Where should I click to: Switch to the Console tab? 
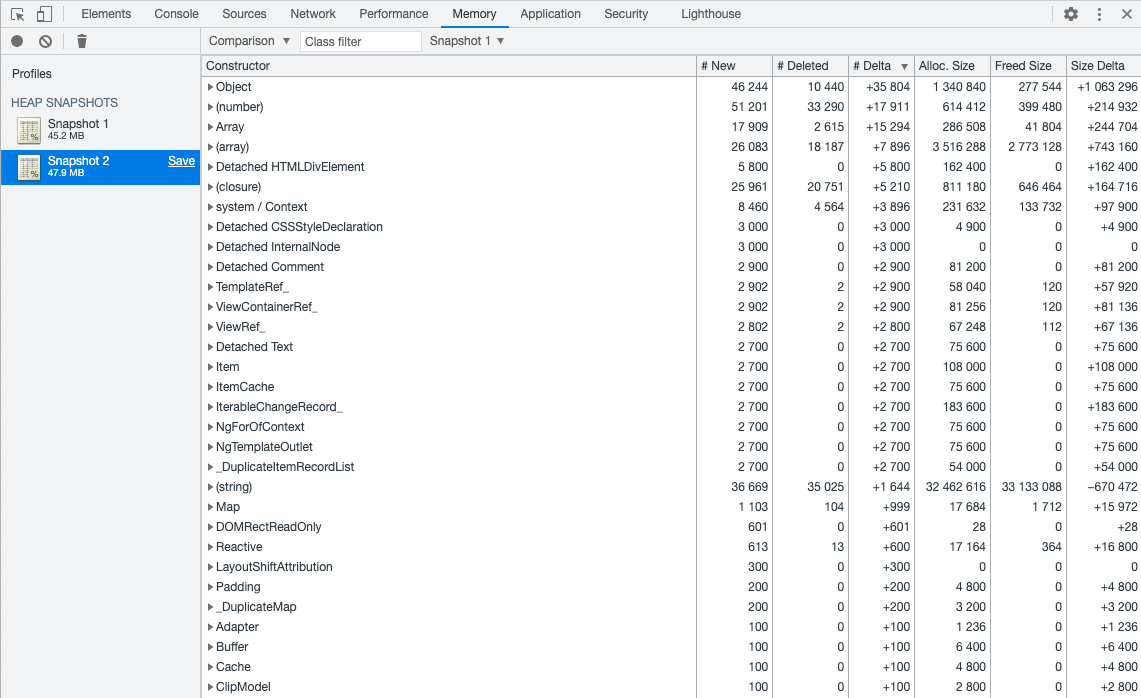point(176,14)
